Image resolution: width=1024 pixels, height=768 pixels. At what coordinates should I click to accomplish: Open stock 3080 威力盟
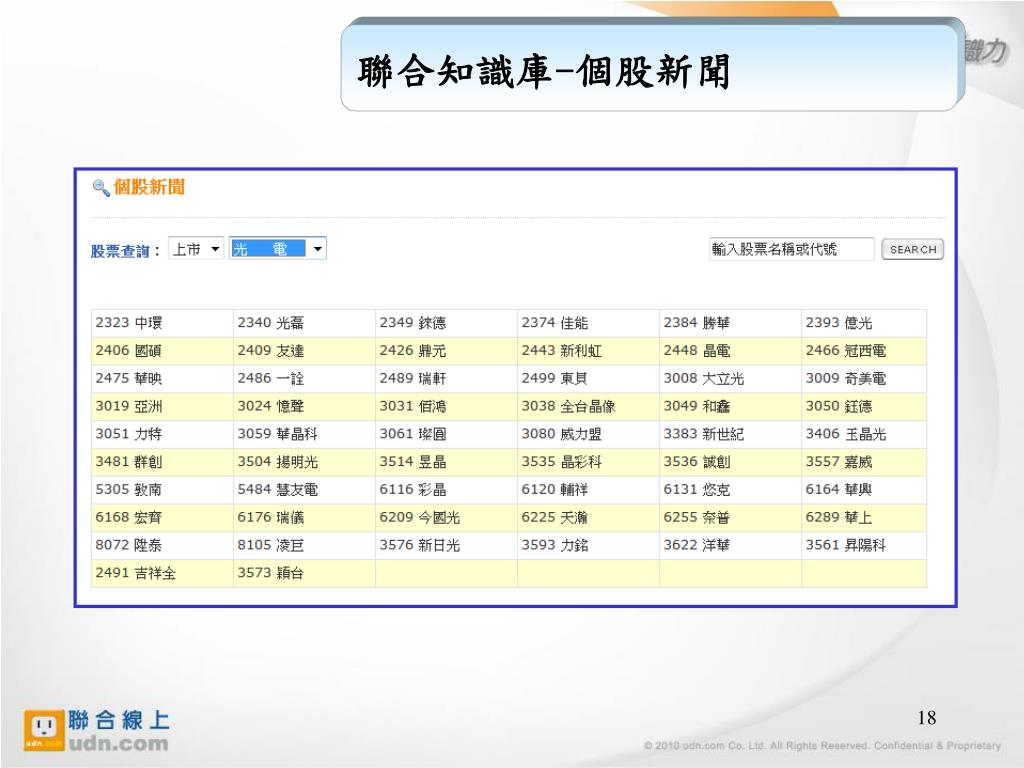pos(562,434)
